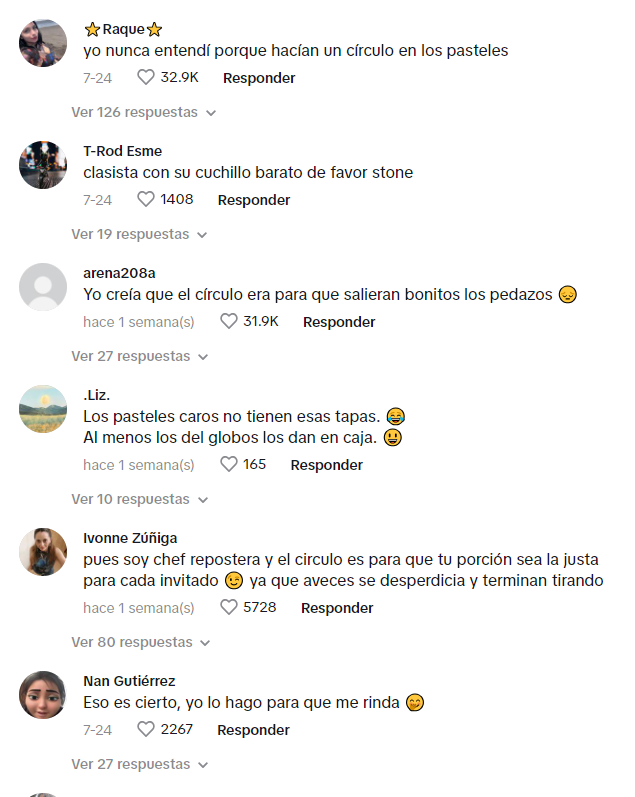Like T-Rod Esme's comment heart

tap(146, 199)
